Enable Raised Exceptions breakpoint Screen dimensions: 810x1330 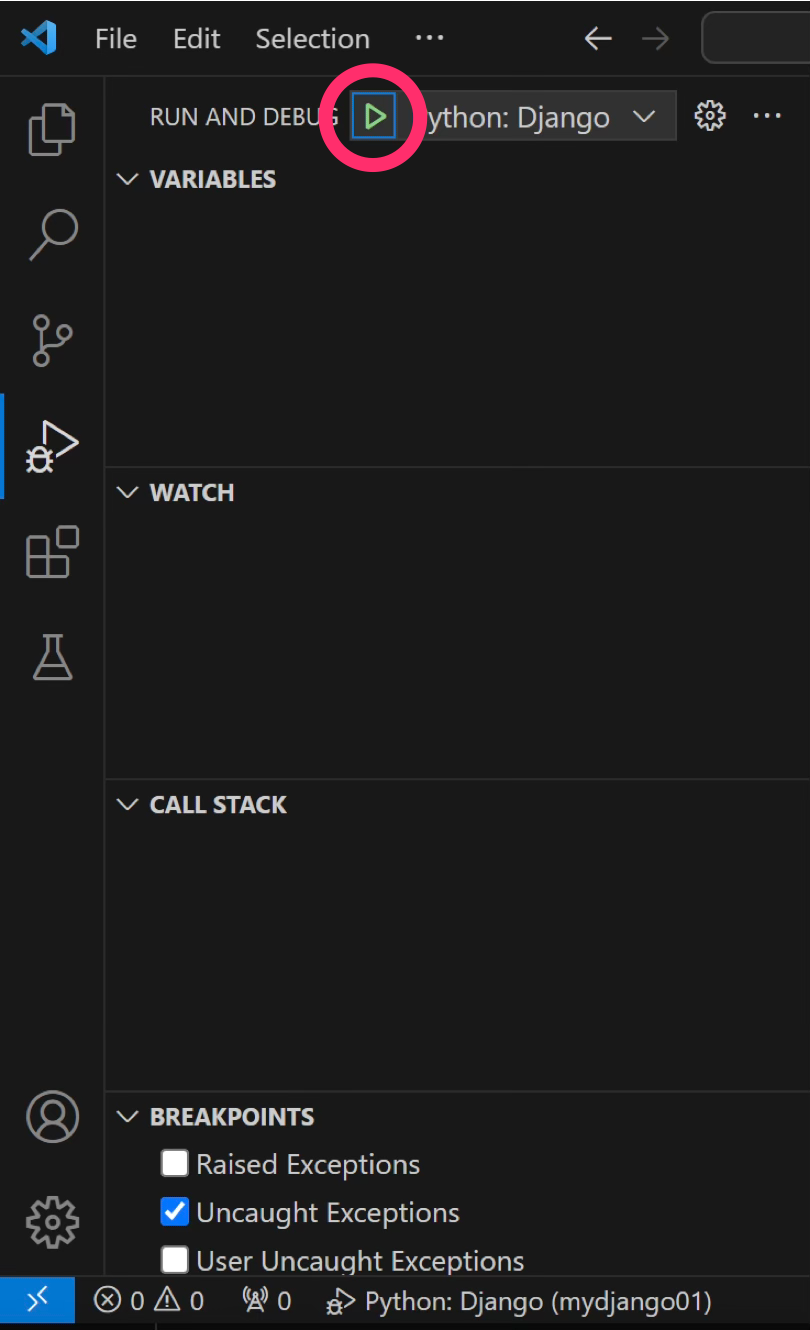pos(175,1164)
